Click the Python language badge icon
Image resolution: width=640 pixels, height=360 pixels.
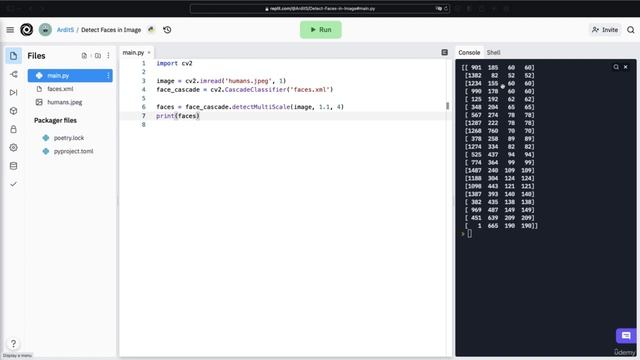[x=151, y=30]
